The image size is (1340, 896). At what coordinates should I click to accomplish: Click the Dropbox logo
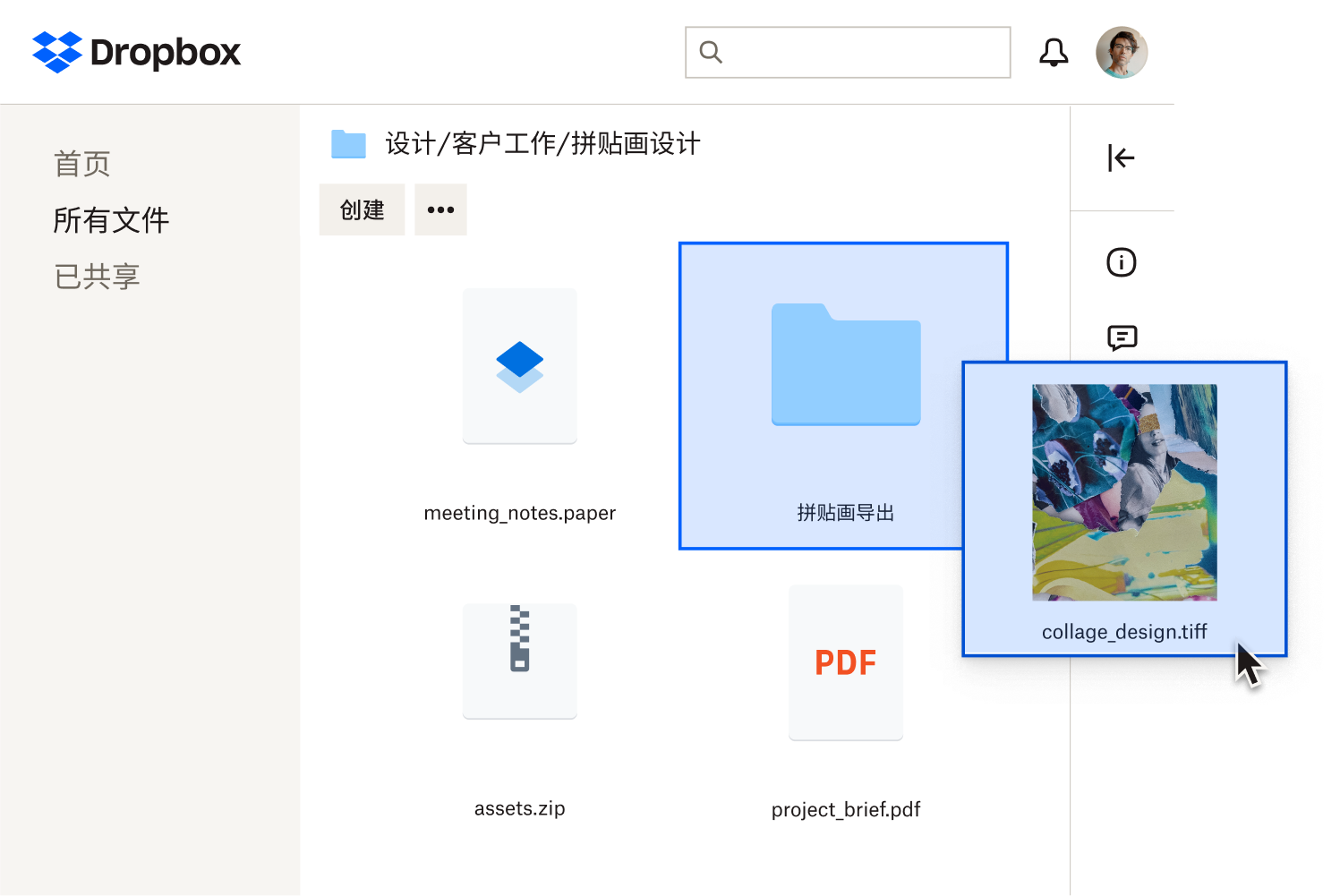[135, 52]
